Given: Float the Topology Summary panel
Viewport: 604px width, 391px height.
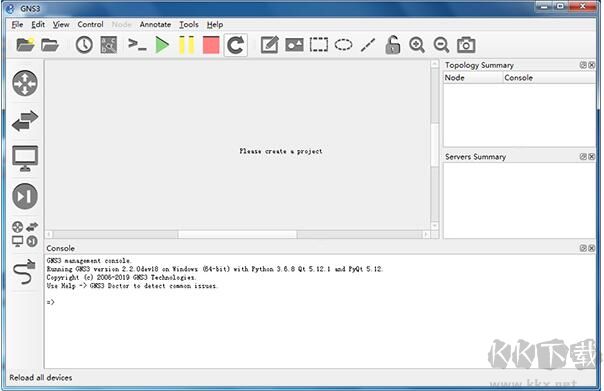Looking at the screenshot, I should tap(583, 65).
